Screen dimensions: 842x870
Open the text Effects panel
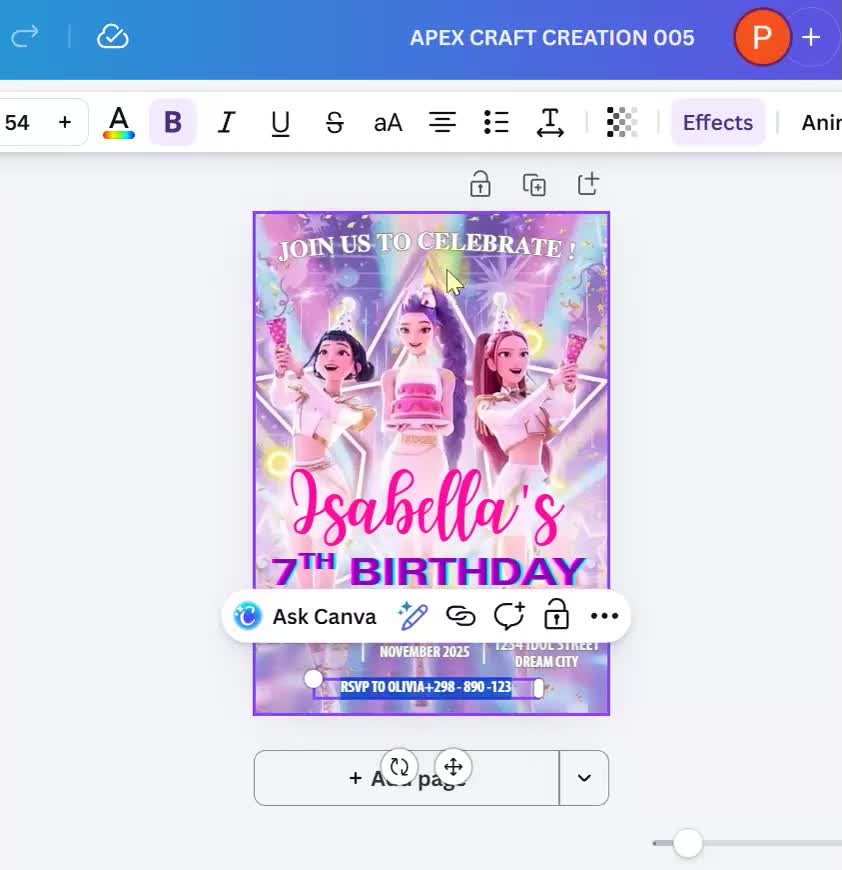click(x=718, y=122)
